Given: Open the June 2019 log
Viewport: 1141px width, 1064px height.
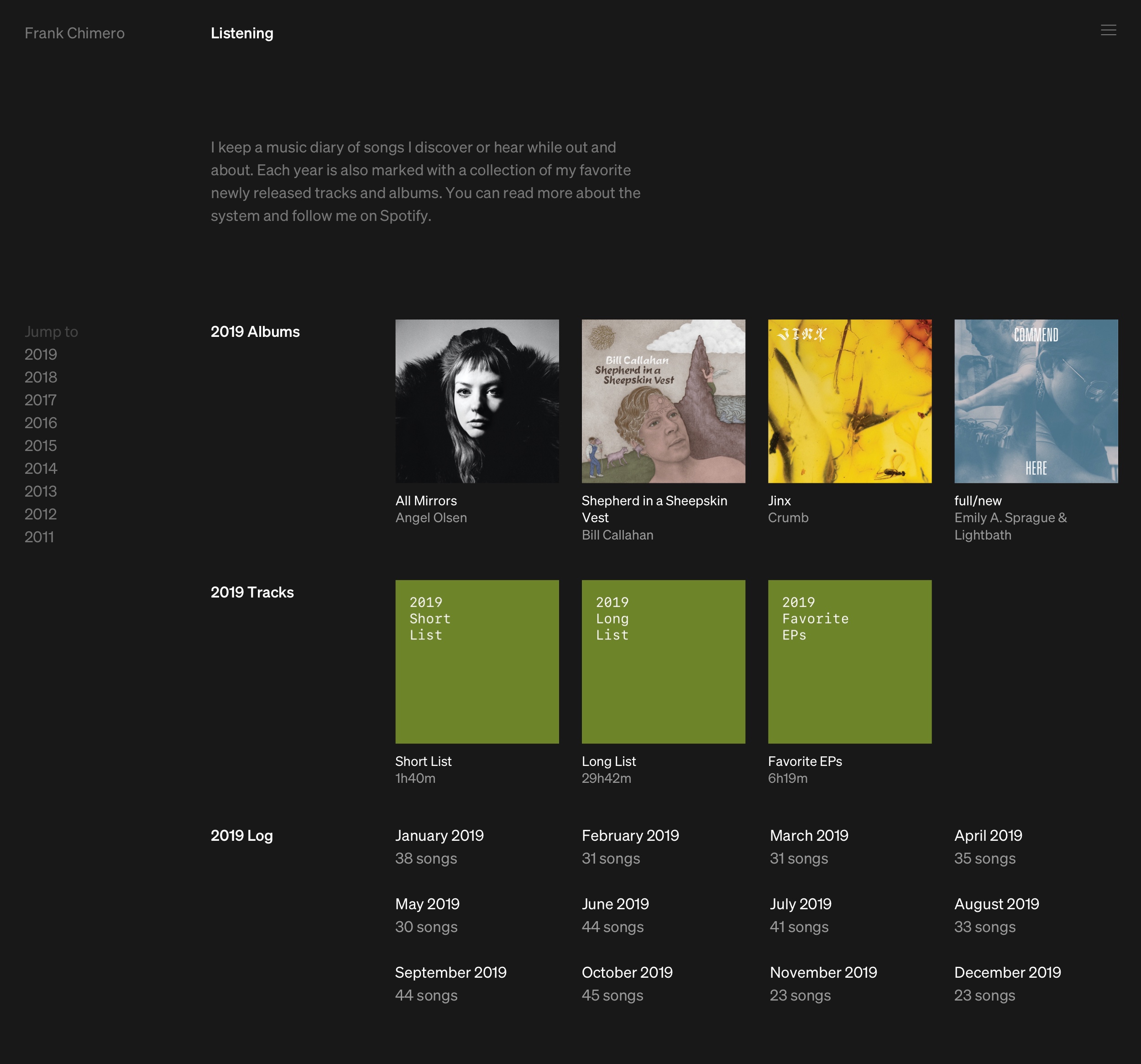Looking at the screenshot, I should [x=615, y=904].
